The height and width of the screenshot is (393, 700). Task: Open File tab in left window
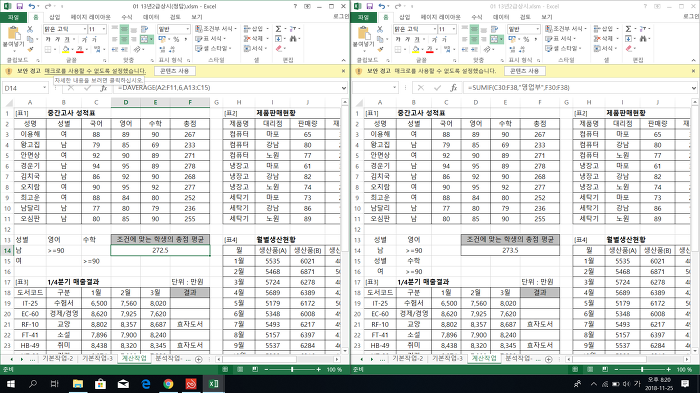point(13,17)
